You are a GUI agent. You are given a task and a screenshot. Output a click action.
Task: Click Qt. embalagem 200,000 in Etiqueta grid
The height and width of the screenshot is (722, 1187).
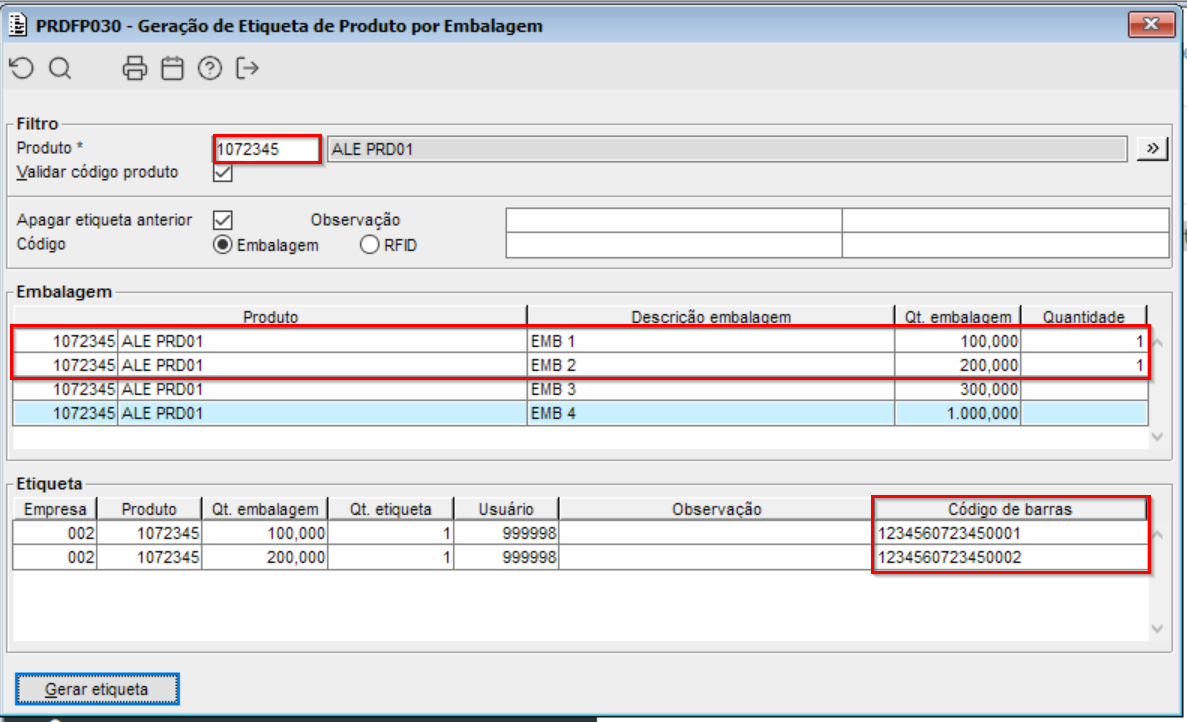(264, 558)
